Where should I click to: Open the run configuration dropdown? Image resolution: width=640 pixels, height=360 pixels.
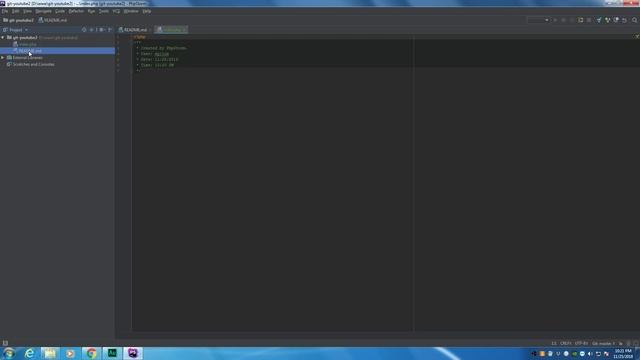(538, 20)
